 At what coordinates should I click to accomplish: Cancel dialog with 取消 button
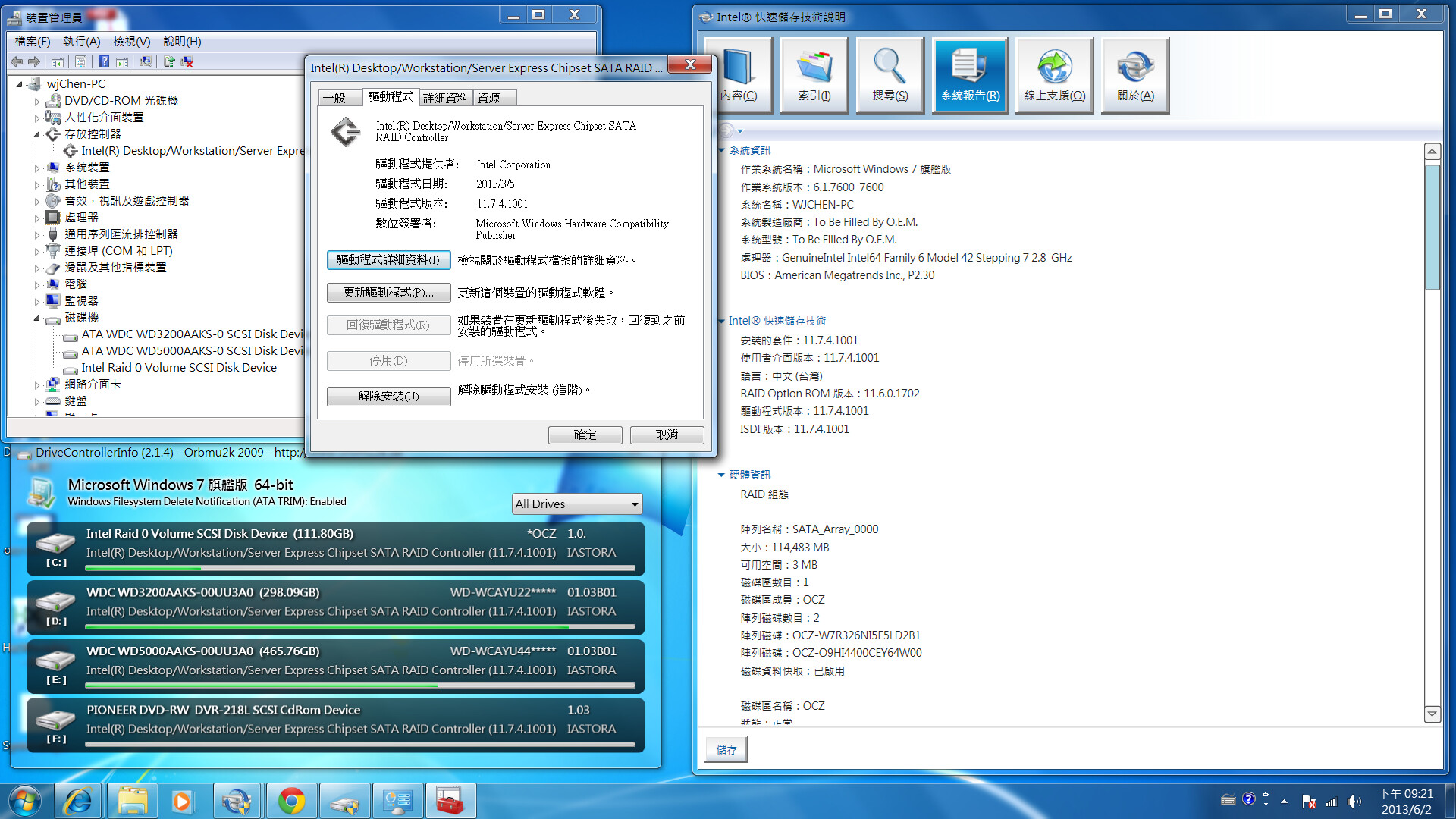pyautogui.click(x=667, y=435)
